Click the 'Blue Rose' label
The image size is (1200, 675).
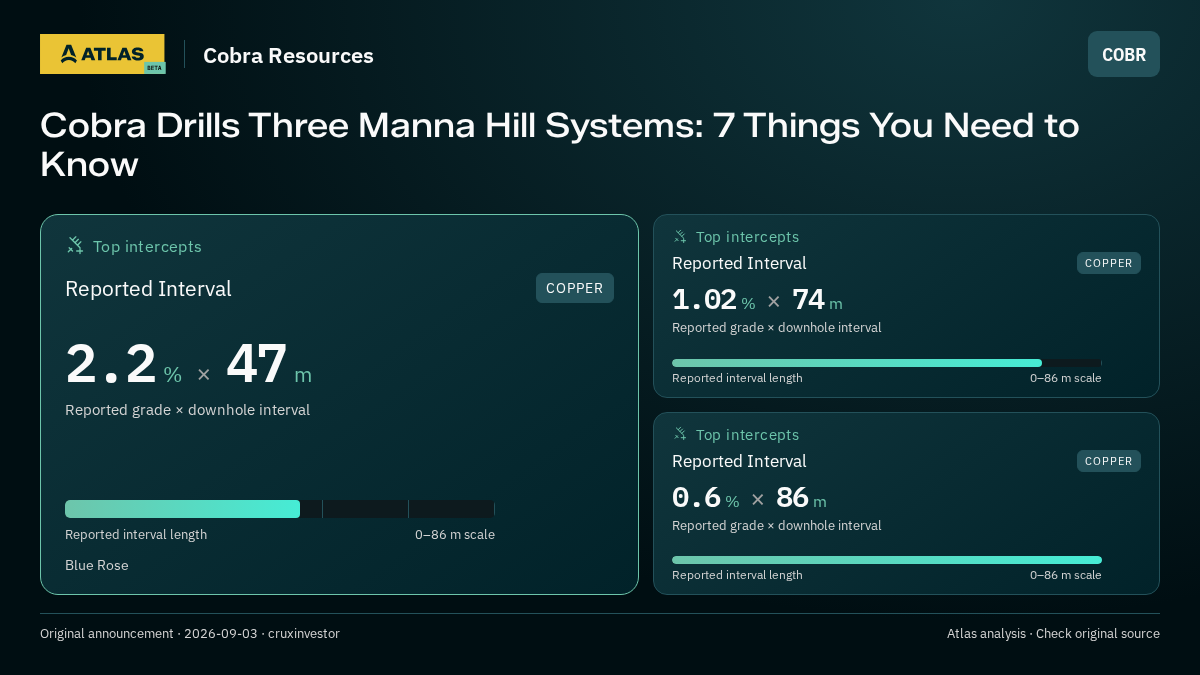click(97, 565)
